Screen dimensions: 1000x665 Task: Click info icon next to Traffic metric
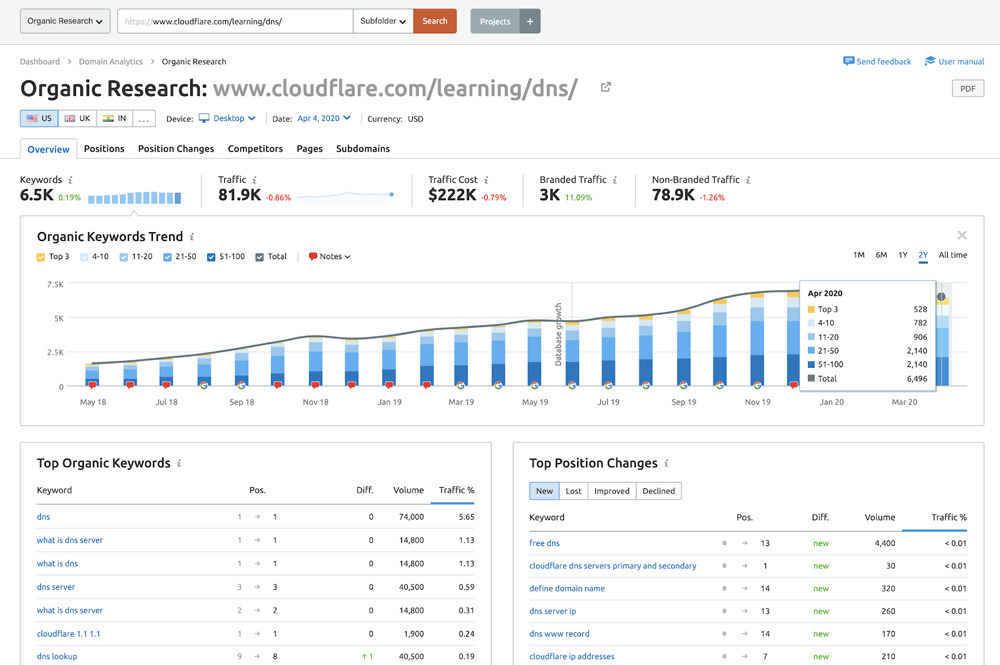coord(254,180)
